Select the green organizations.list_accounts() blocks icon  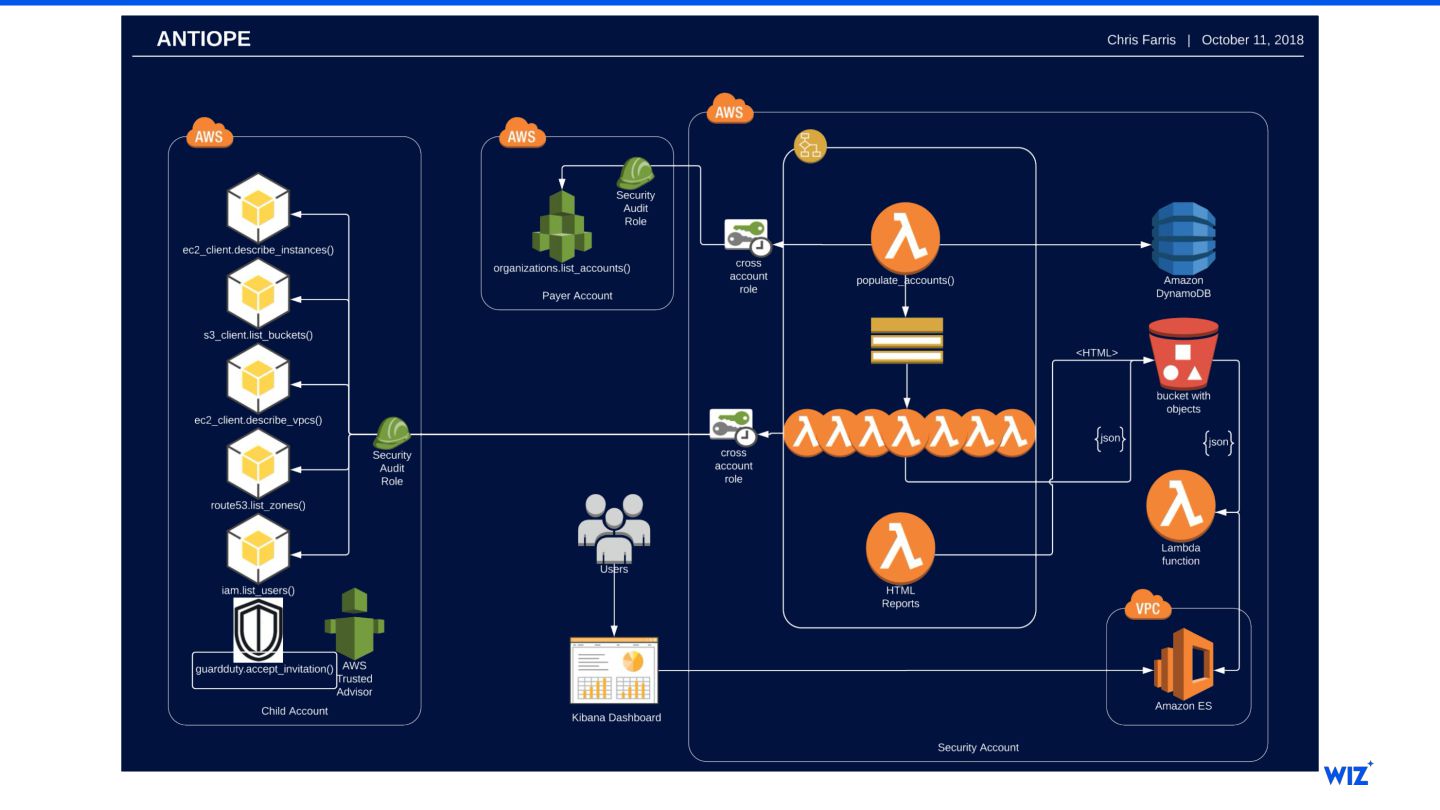tap(562, 226)
